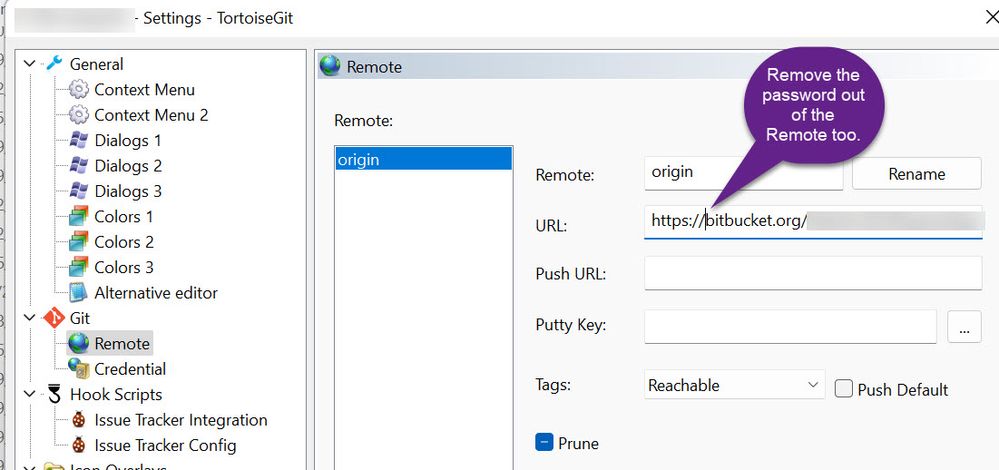Open Colors 1 settings

[x=124, y=217]
